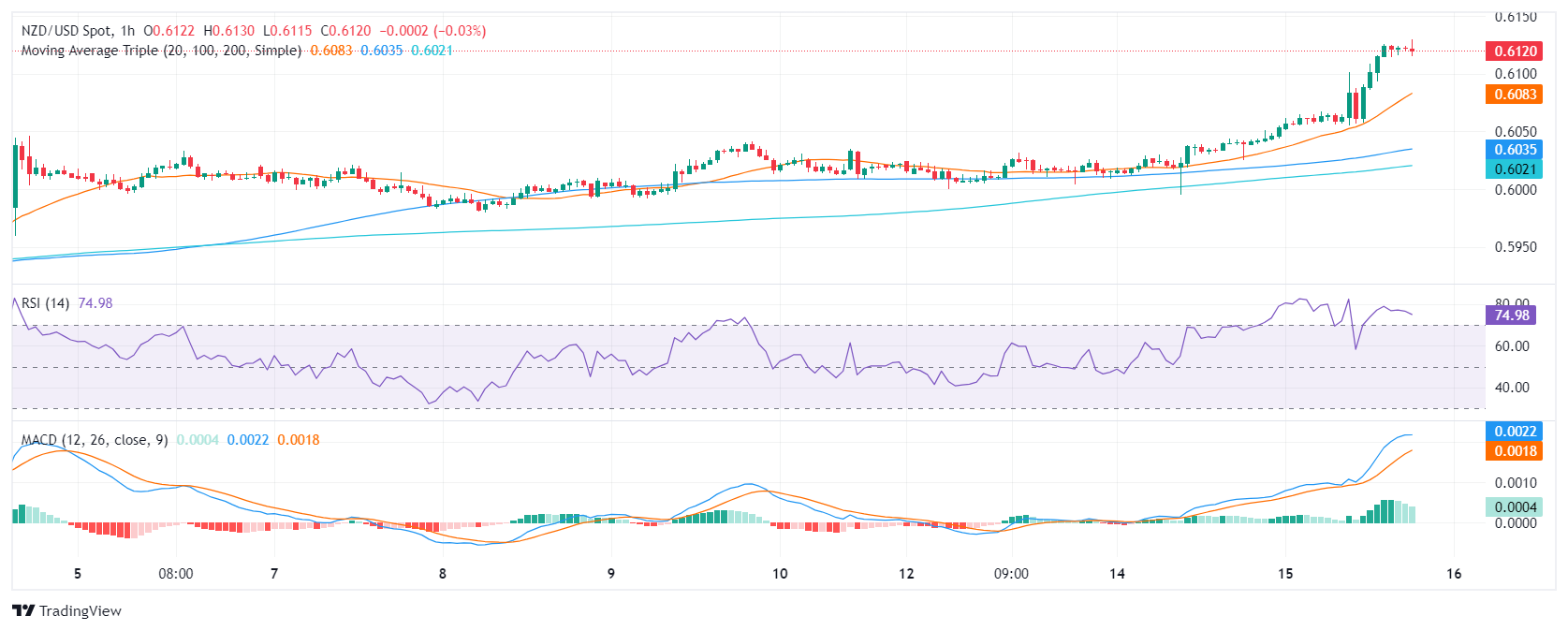
Task: Click the TradingView text link
Action: pyautogui.click(x=81, y=611)
